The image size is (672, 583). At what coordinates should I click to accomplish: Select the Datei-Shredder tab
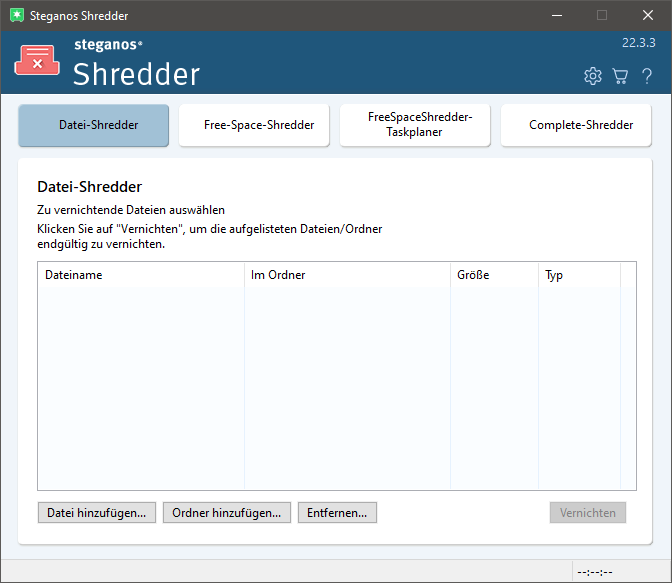[93, 125]
